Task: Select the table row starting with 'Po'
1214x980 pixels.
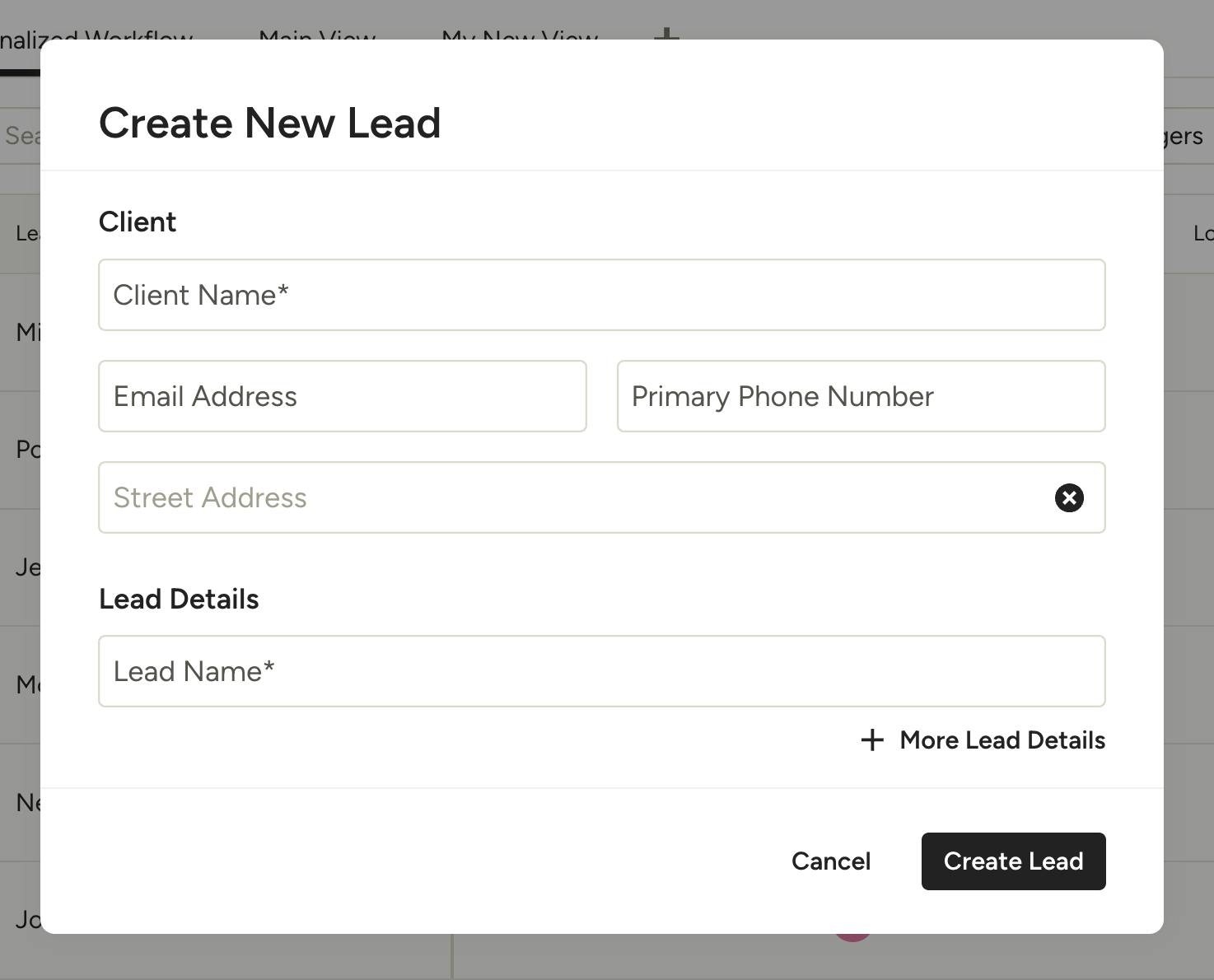Action: pos(26,450)
